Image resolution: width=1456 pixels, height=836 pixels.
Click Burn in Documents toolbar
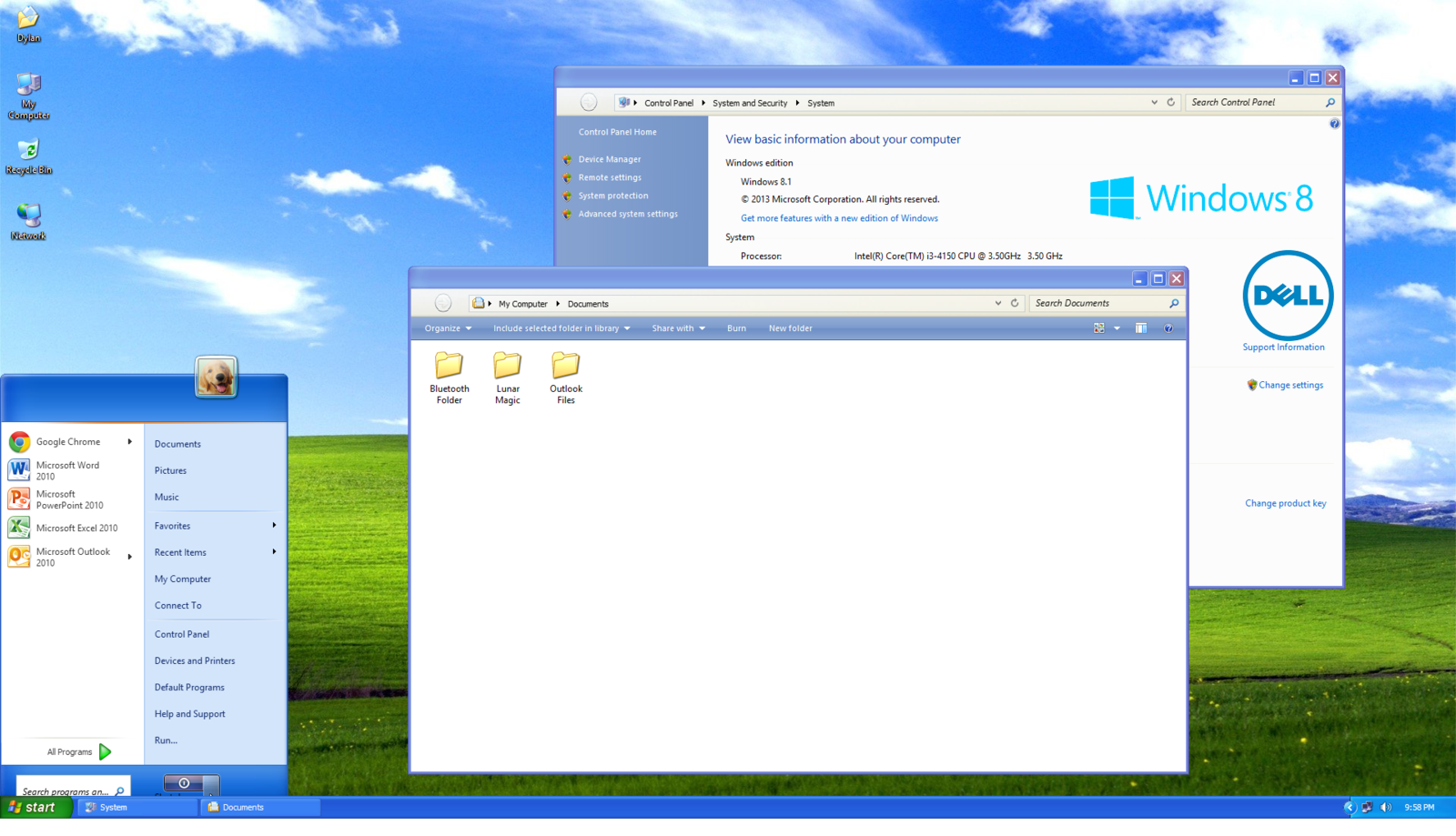tap(736, 328)
